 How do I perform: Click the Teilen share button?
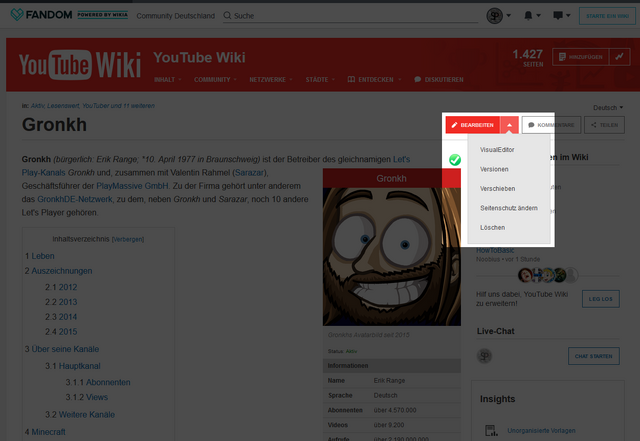point(604,125)
